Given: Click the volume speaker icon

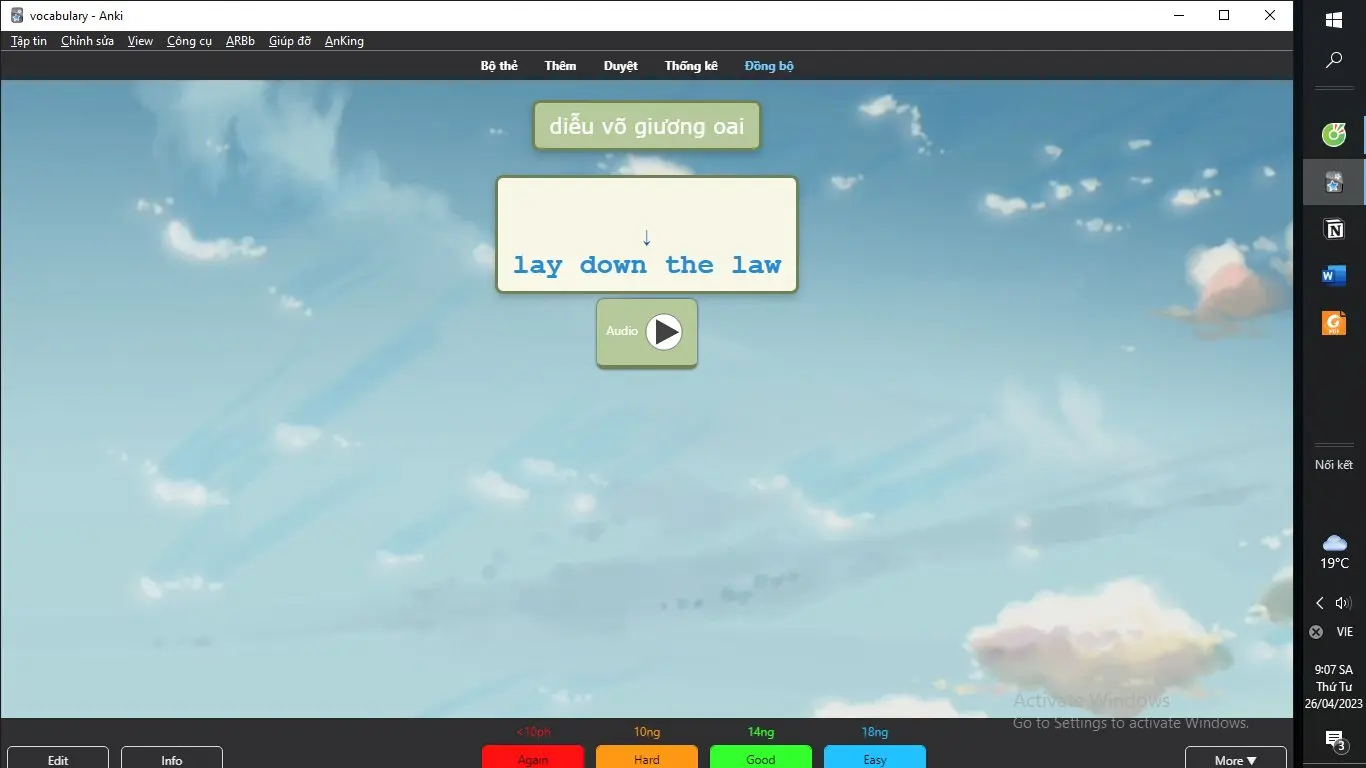Looking at the screenshot, I should coord(1343,603).
